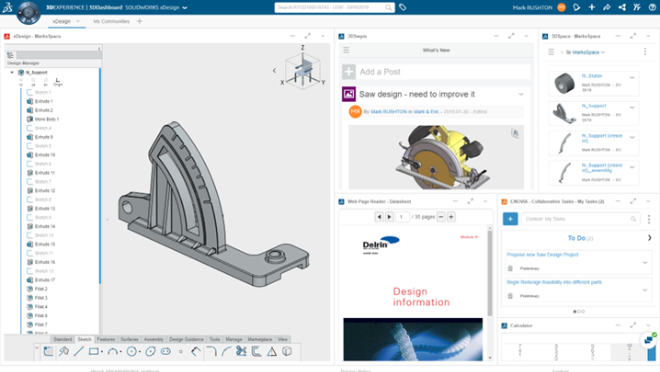This screenshot has height=372, width=660.
Task: Click the tag icon beside search
Action: [403, 7]
